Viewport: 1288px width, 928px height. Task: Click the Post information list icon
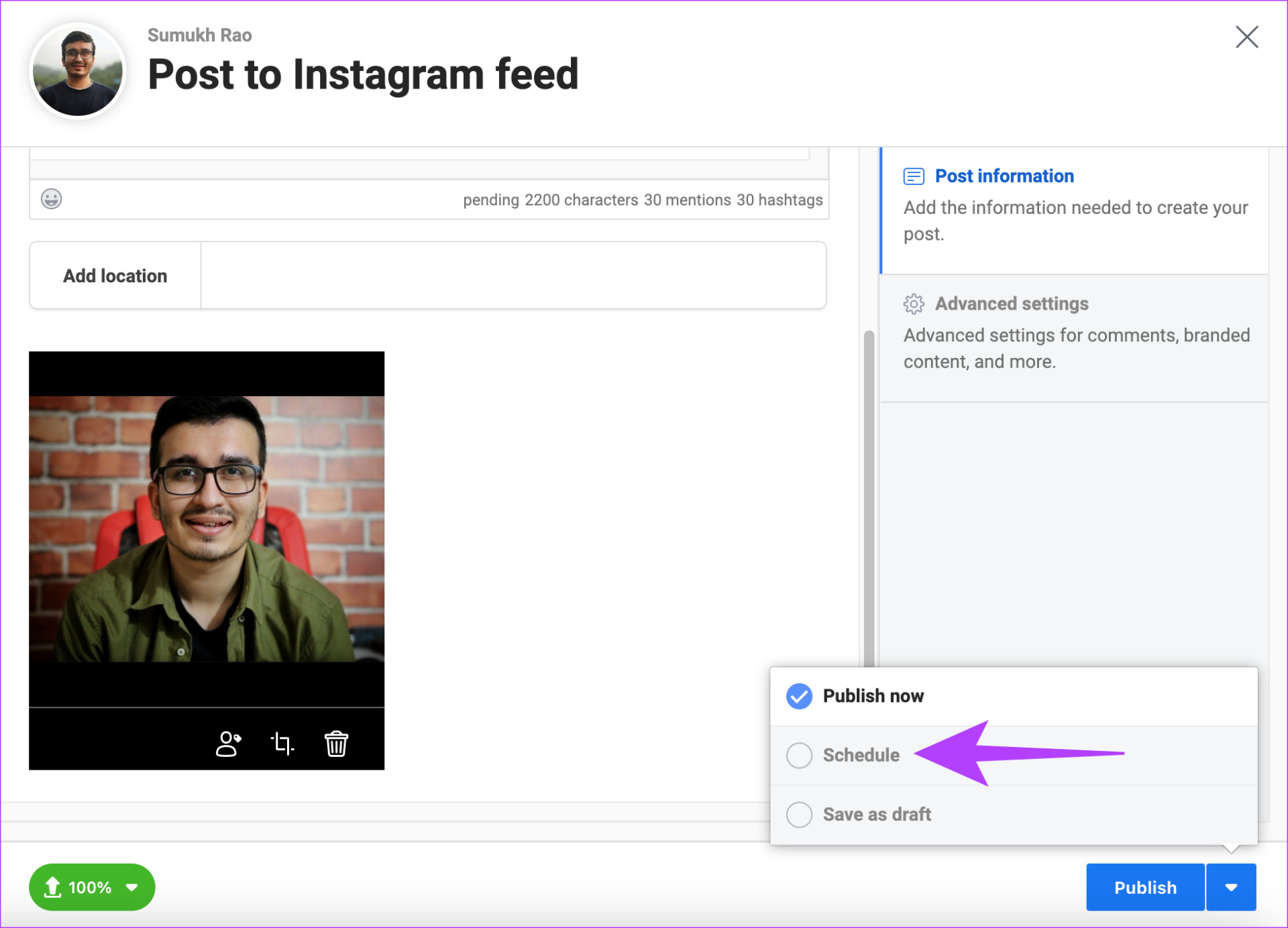914,176
